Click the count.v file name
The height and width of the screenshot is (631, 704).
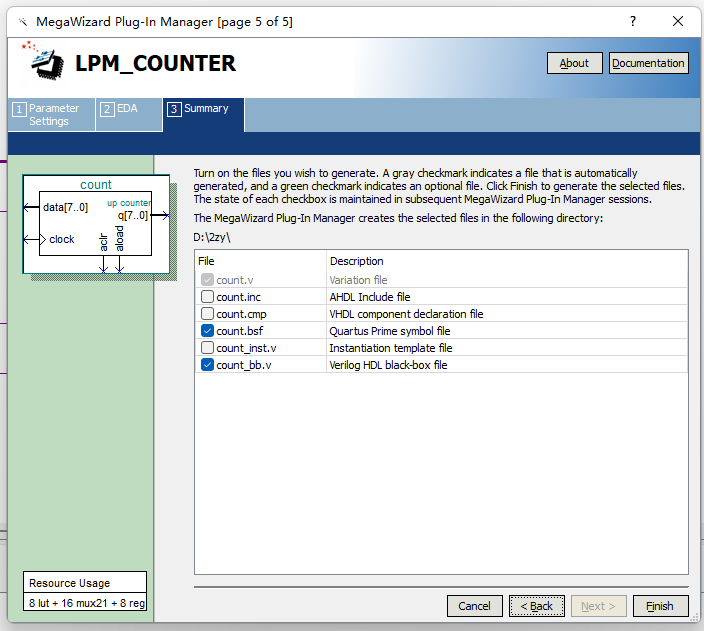point(235,280)
